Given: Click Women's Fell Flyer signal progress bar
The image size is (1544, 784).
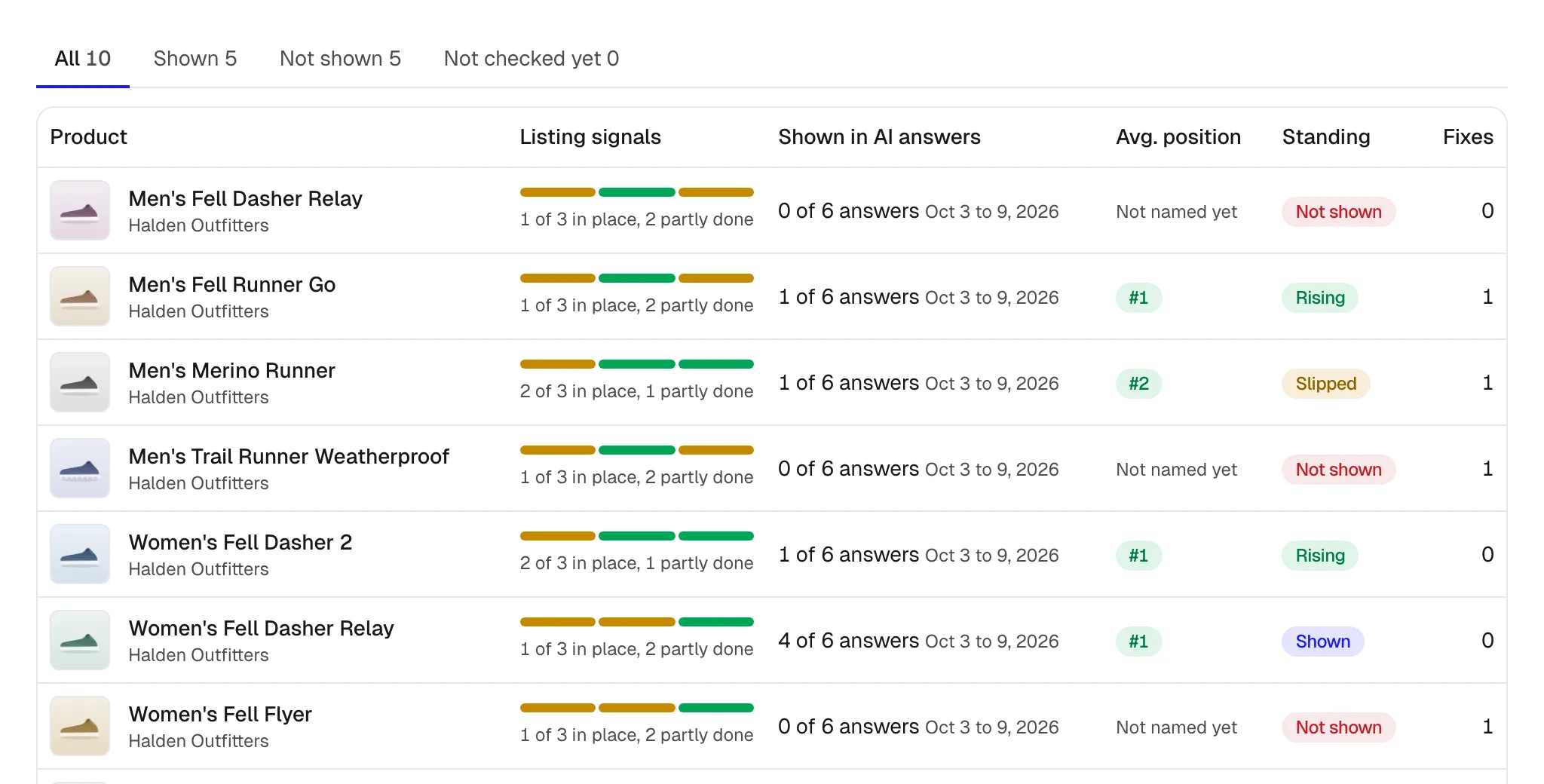Looking at the screenshot, I should tap(637, 708).
